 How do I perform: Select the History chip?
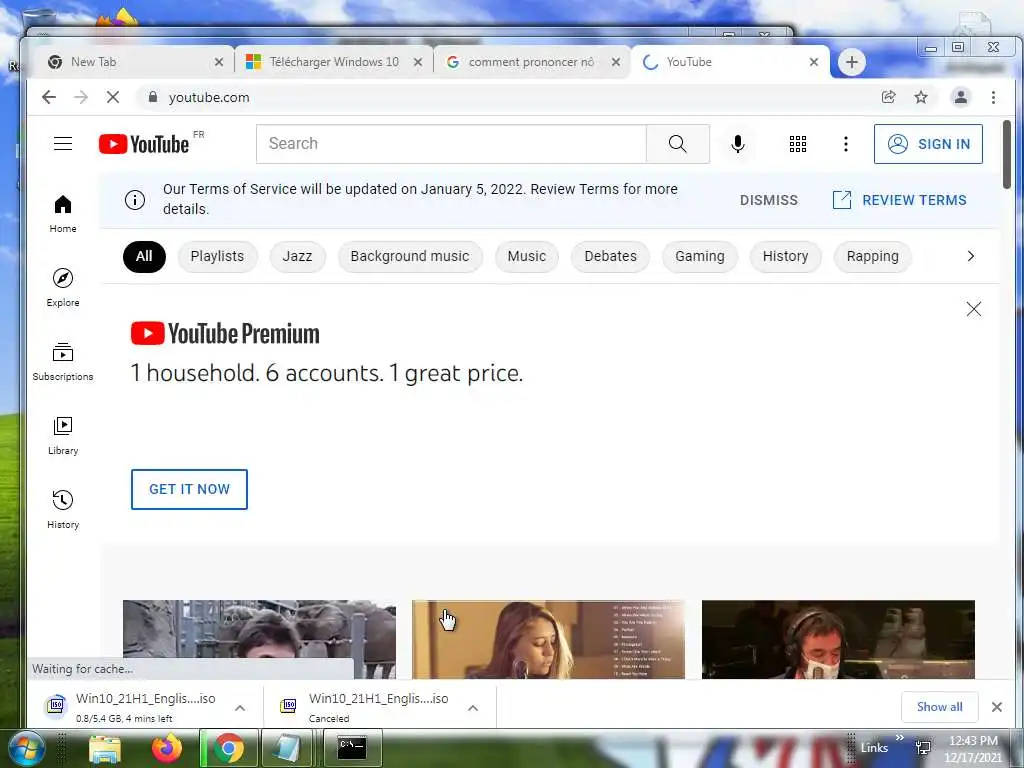click(786, 256)
